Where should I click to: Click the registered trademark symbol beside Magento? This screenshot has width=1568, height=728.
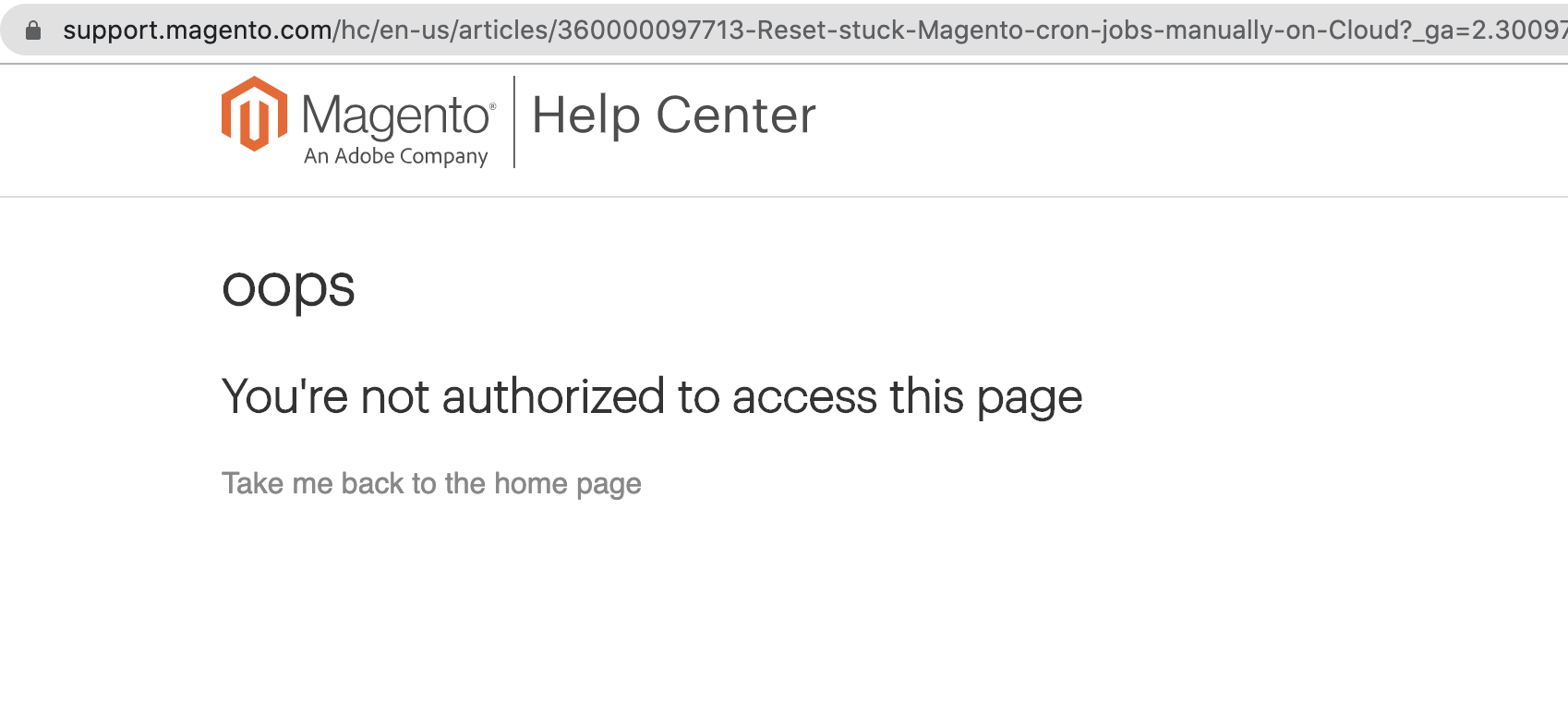click(492, 107)
